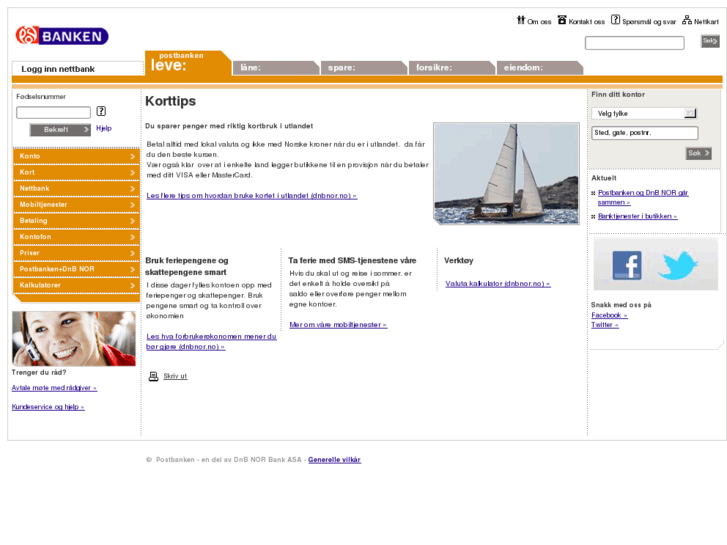
Task: Click the Spørsmål og svar question icon
Action: pyautogui.click(x=615, y=19)
